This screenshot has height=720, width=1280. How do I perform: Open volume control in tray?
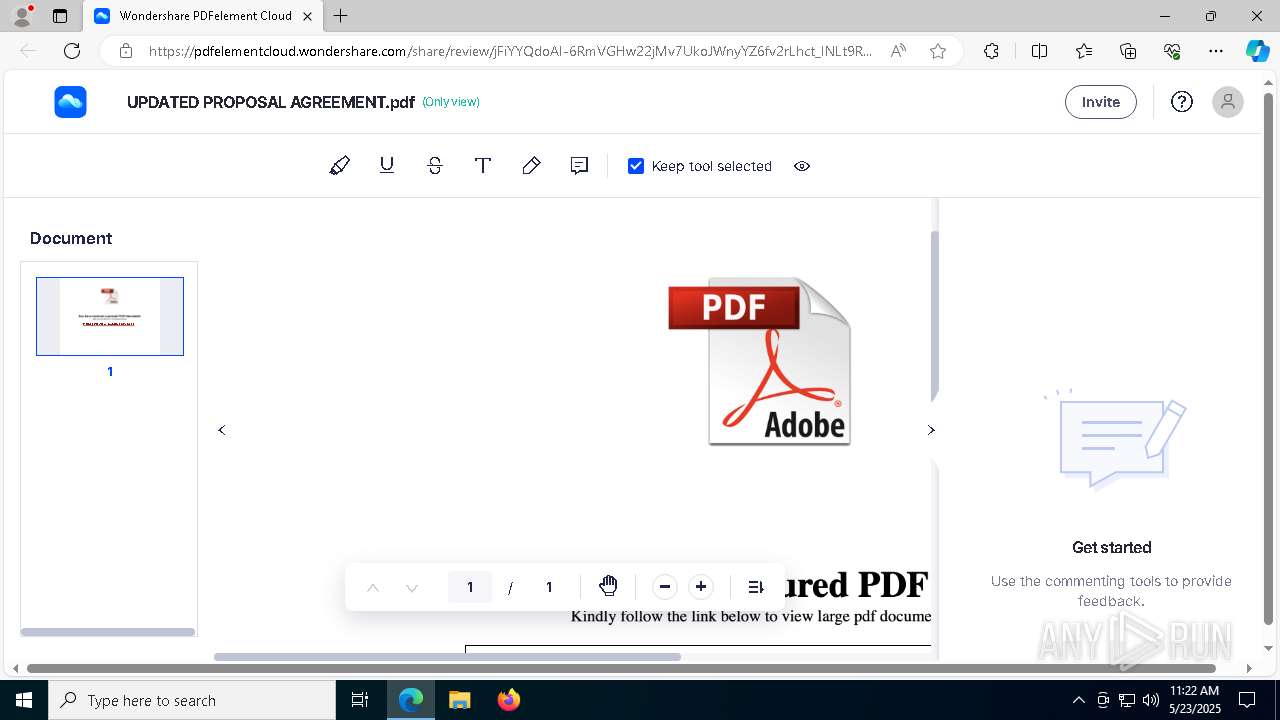click(1151, 700)
